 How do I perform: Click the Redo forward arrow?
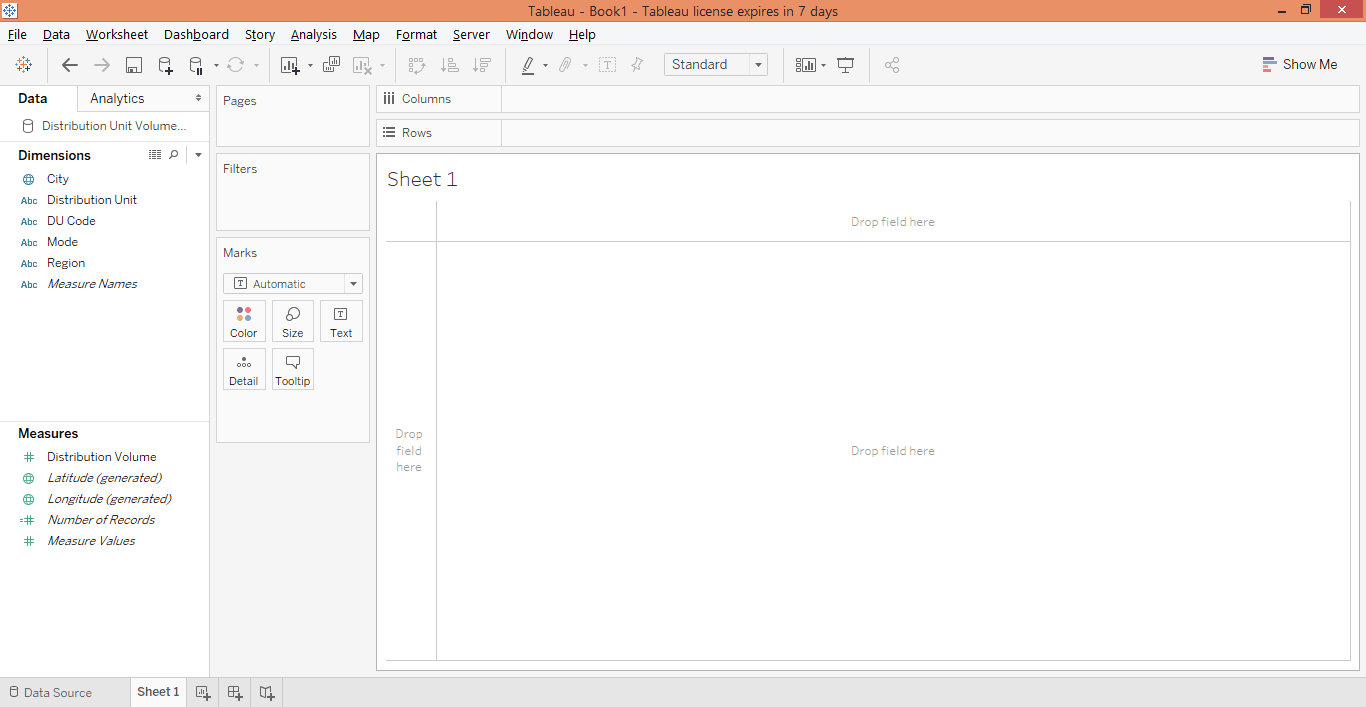[102, 65]
